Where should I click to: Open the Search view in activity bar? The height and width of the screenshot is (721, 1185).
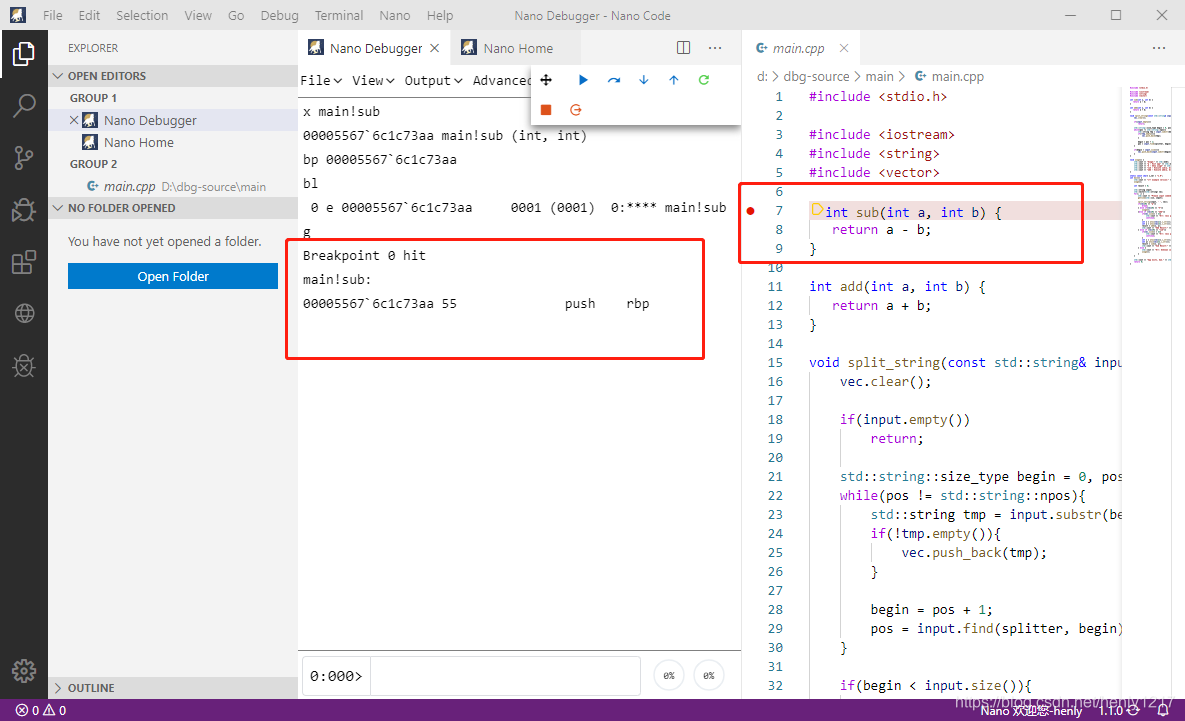(23, 105)
